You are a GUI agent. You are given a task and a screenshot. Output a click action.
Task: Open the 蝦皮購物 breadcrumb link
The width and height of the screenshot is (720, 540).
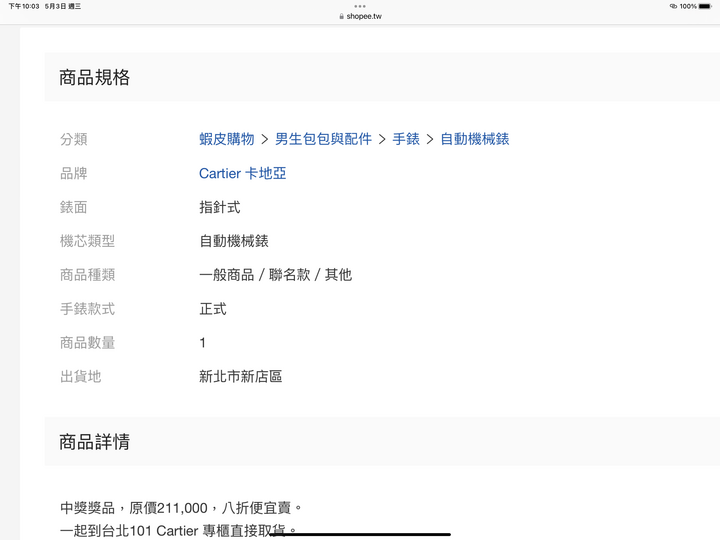point(226,139)
